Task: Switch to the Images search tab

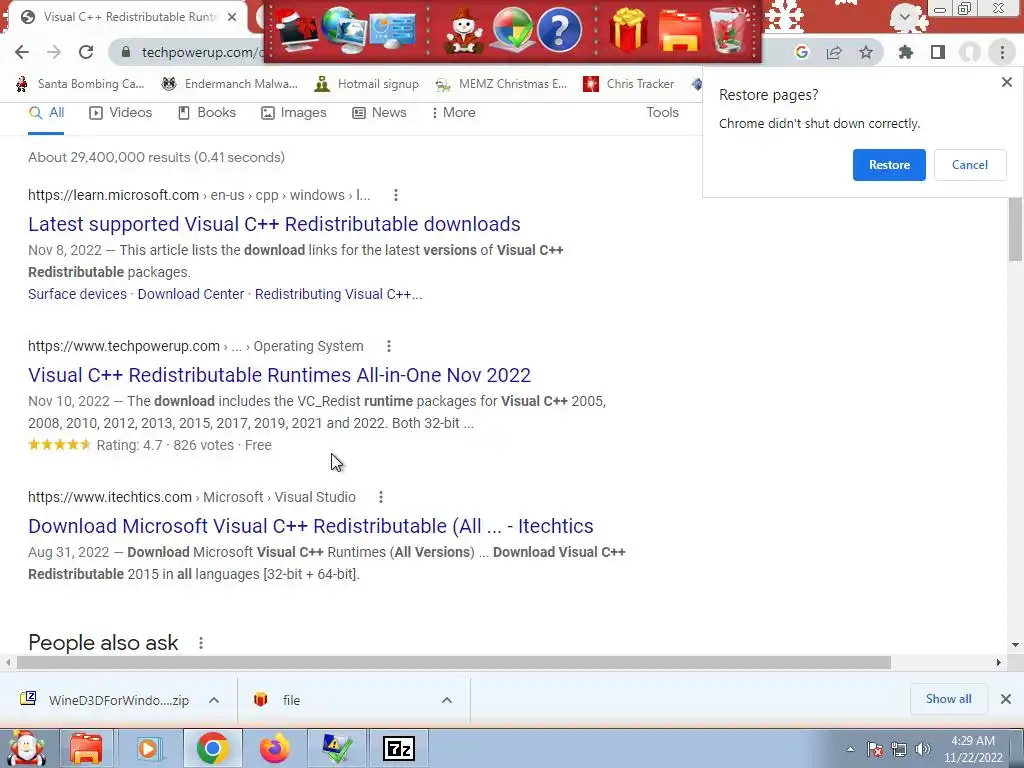Action: click(x=294, y=113)
